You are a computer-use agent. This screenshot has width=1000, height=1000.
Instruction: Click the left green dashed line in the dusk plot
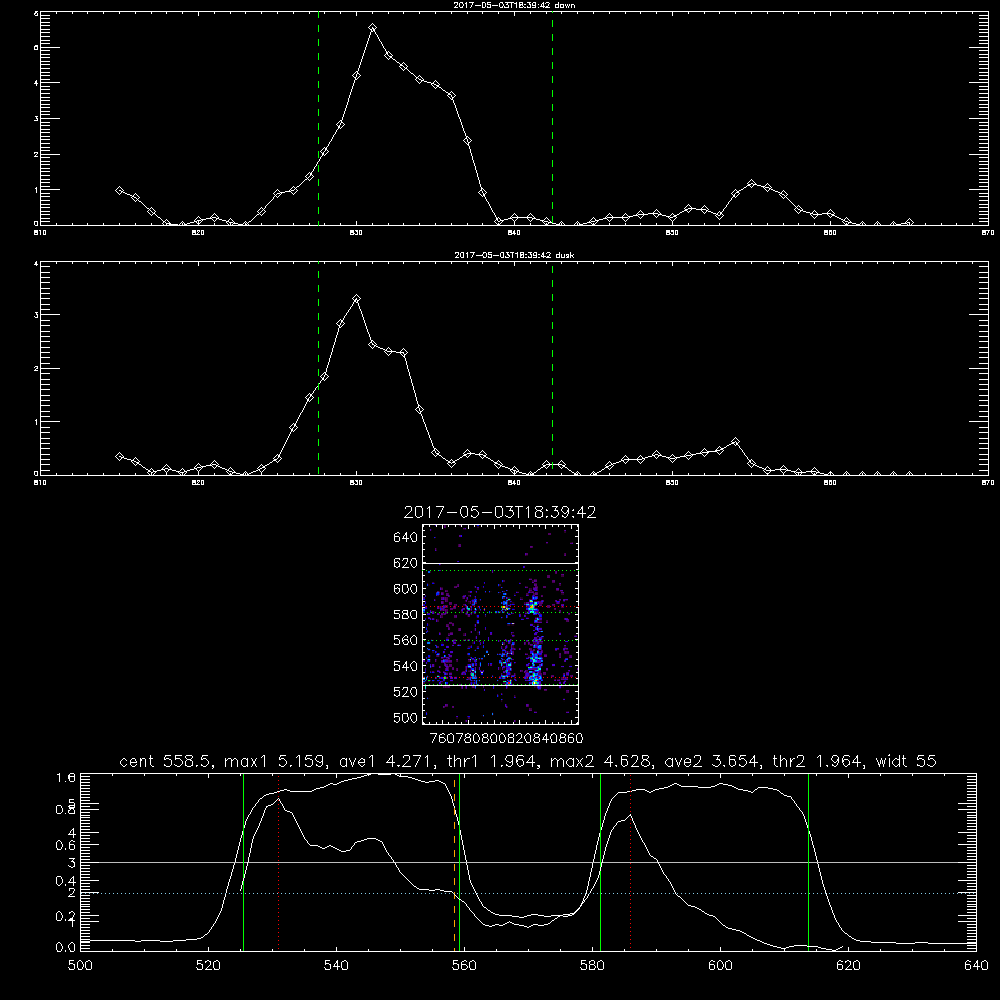pos(318,369)
